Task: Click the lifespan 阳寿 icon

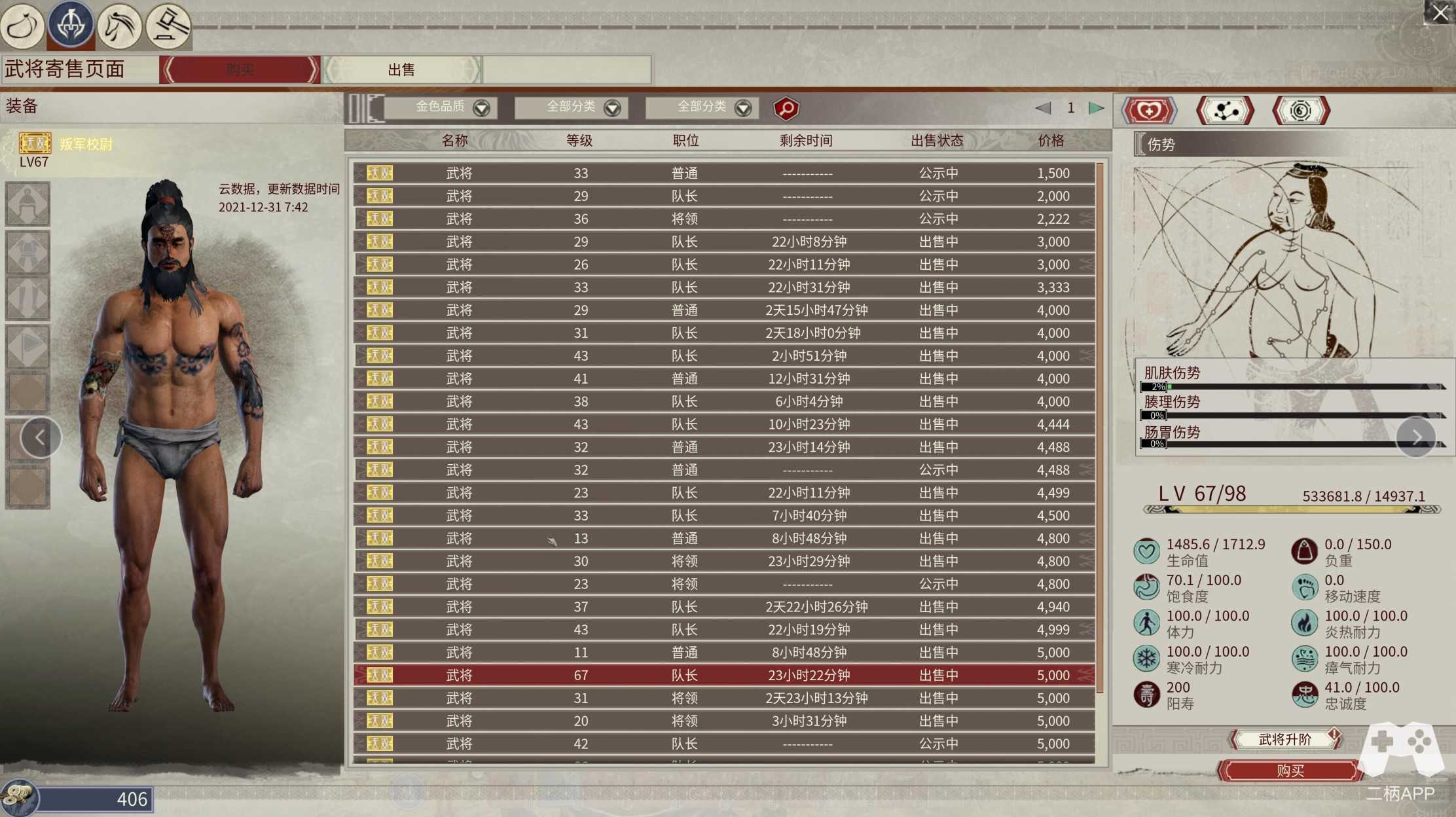Action: (1146, 695)
